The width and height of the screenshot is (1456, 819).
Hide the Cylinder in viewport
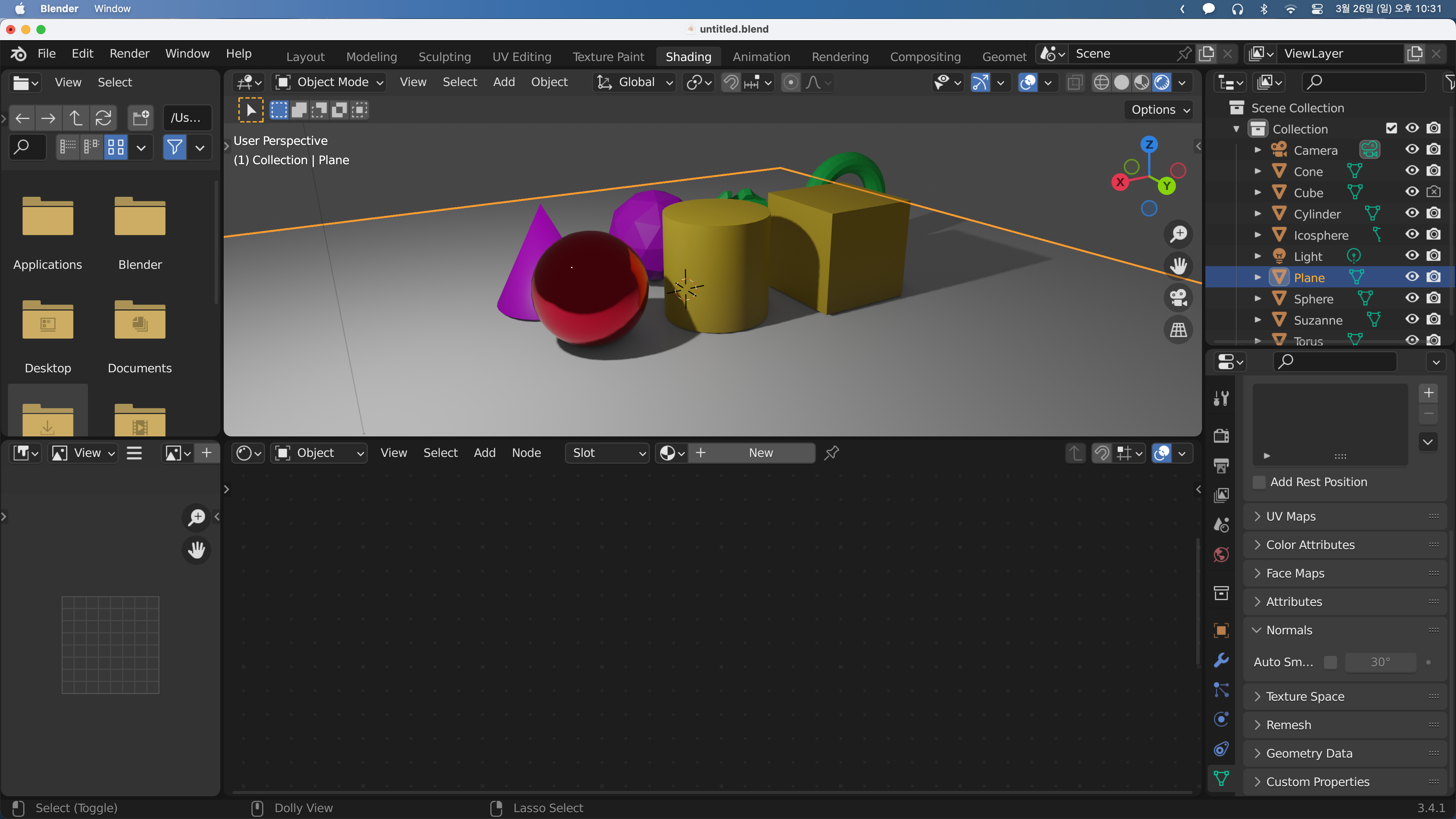coord(1412,213)
